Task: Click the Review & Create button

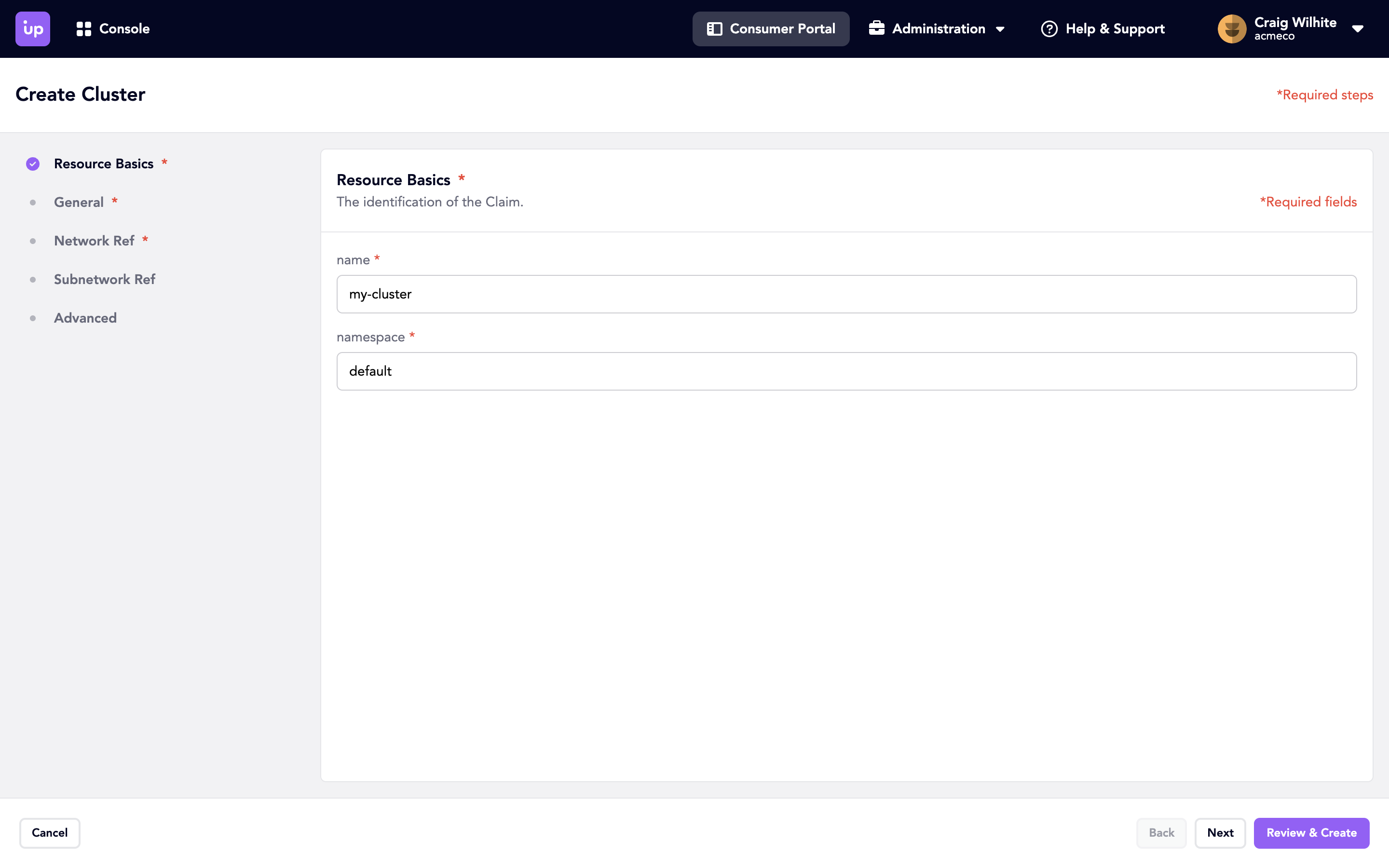Action: [x=1311, y=832]
